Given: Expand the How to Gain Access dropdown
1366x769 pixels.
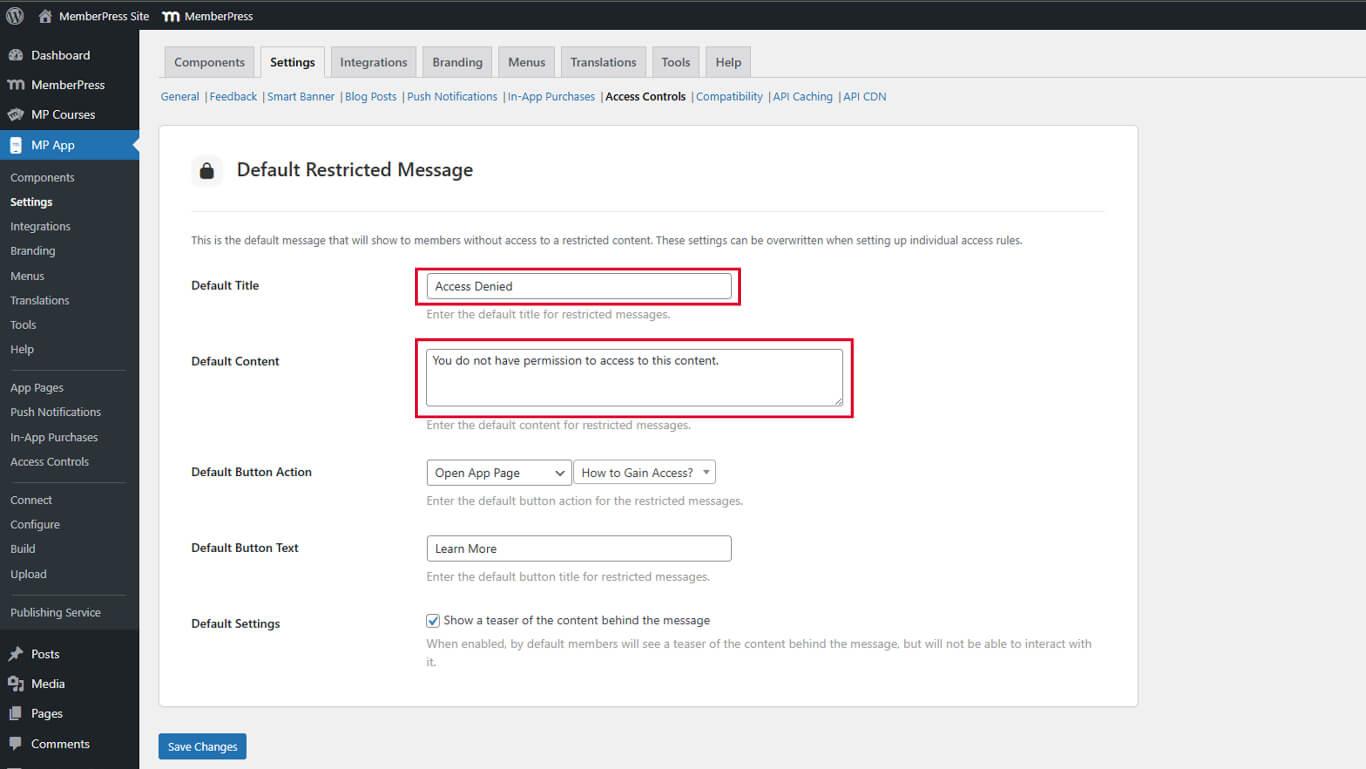Looking at the screenshot, I should (x=644, y=473).
